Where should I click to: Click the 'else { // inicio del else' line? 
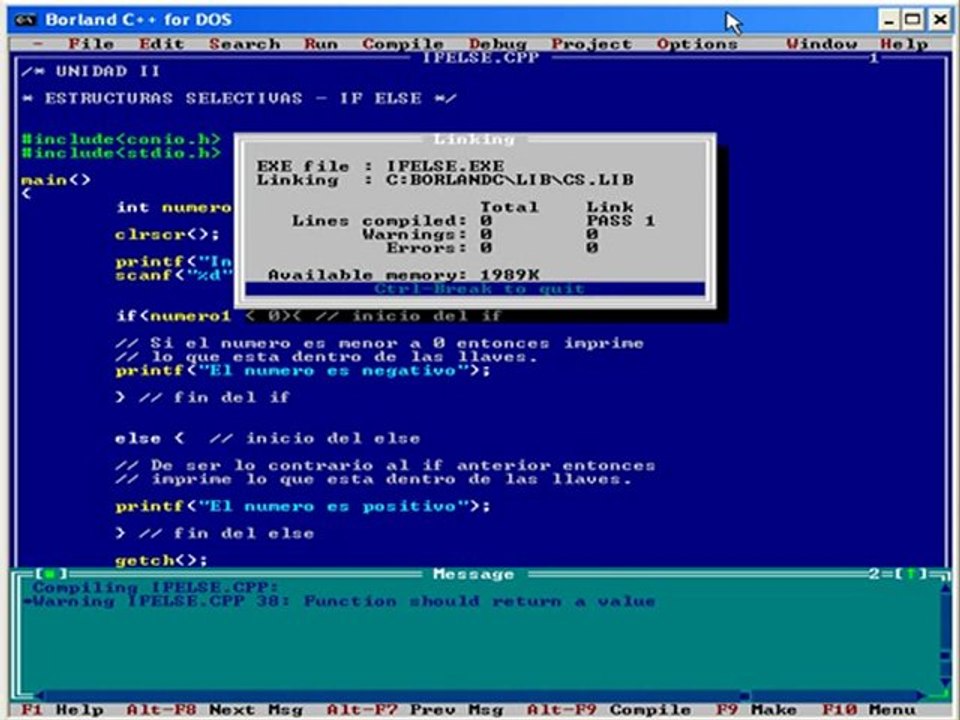(x=268, y=438)
